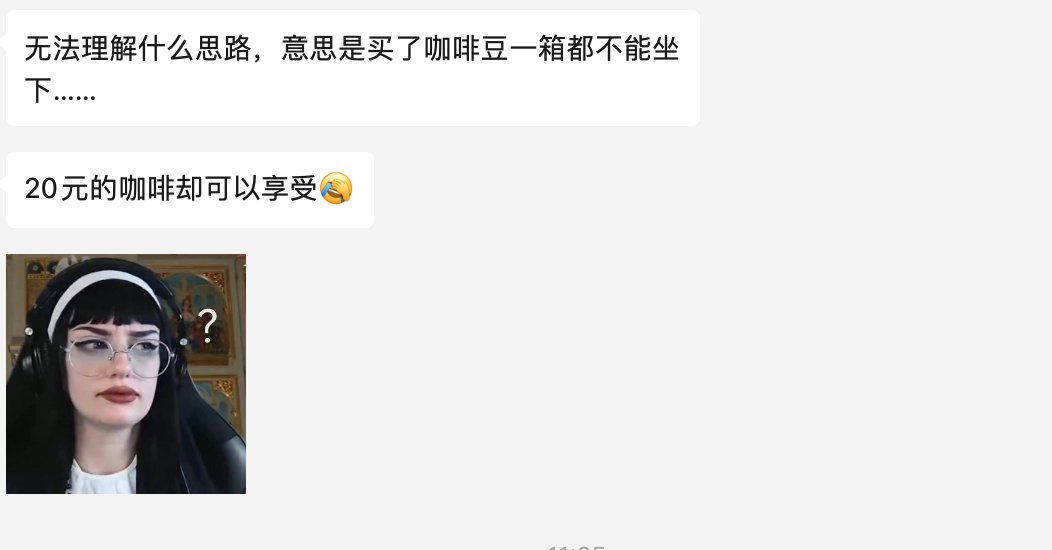1052x550 pixels.
Task: Click the white question mark on the sticker
Action: [x=208, y=326]
